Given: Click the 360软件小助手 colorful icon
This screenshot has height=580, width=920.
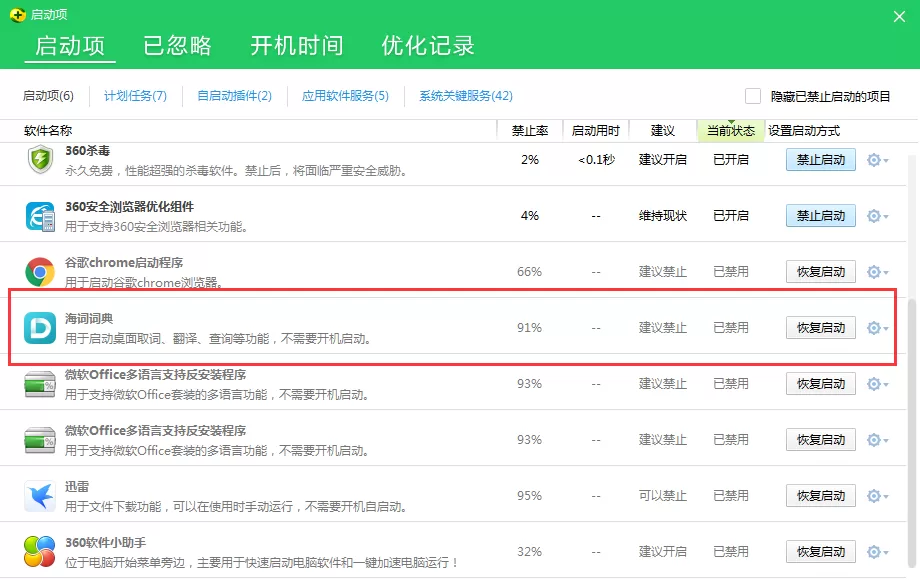Looking at the screenshot, I should (40, 552).
